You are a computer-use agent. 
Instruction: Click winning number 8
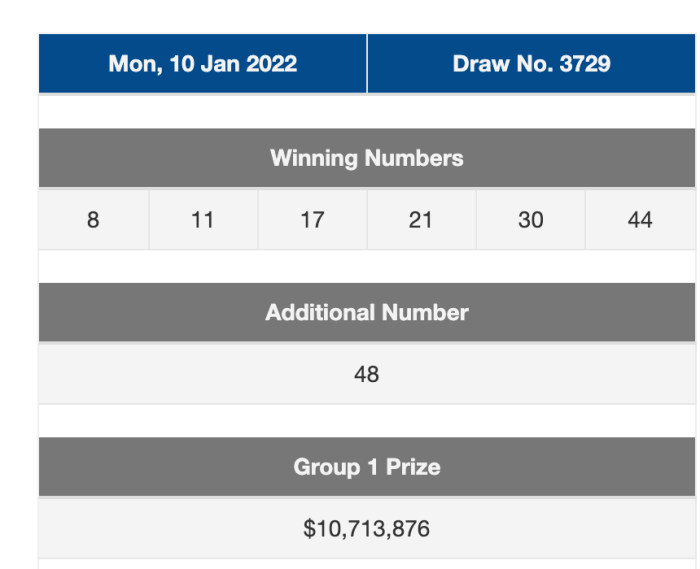[x=93, y=220]
